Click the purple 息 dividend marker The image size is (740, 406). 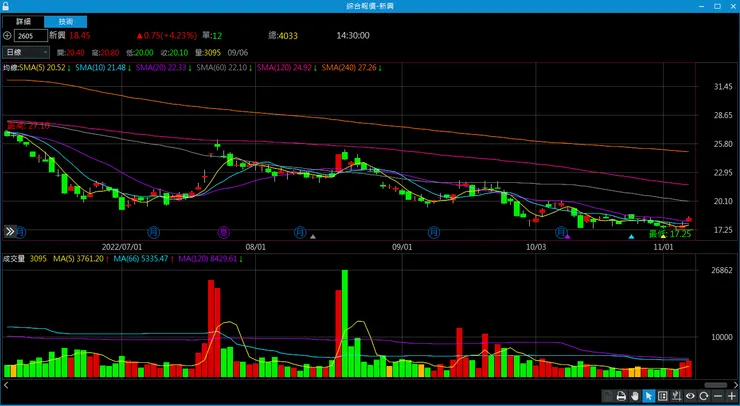point(224,232)
